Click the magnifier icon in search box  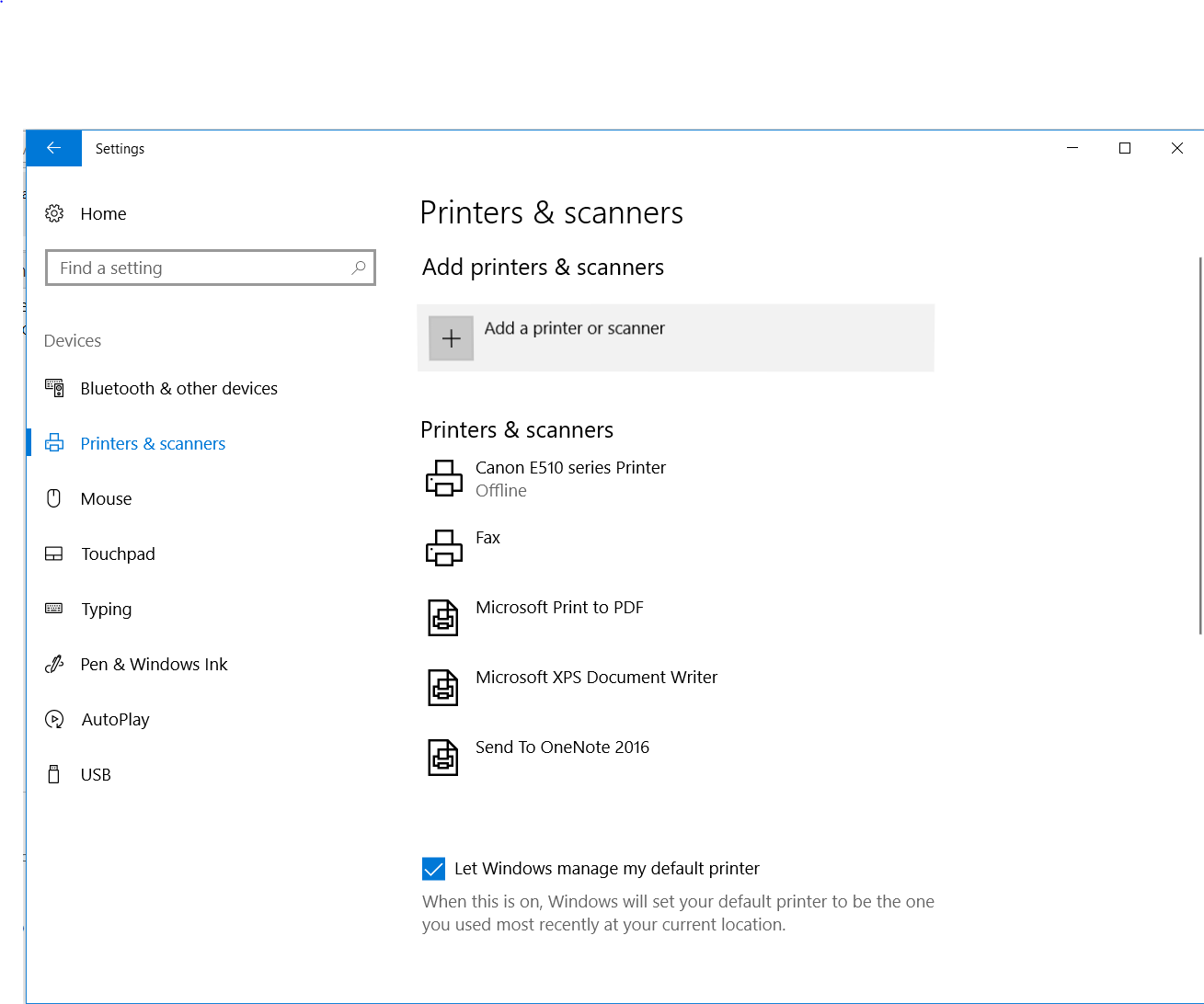pos(359,268)
